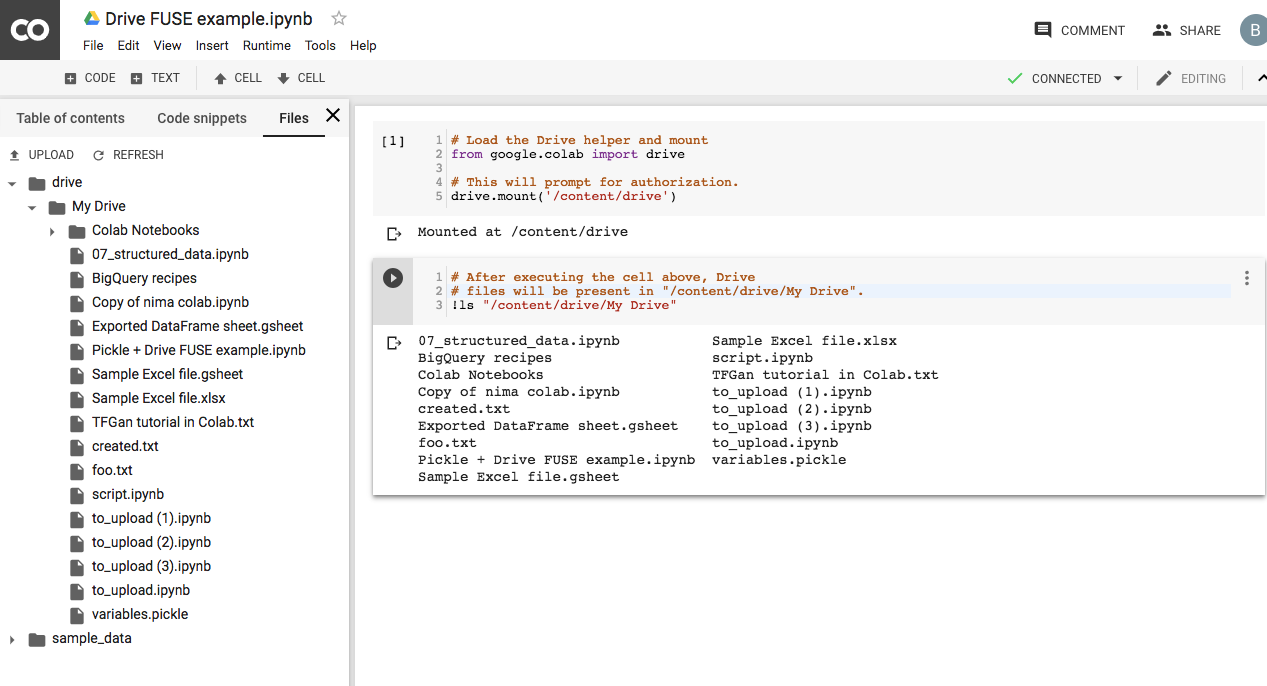
Task: Select Pickle + Drive FUSE example.ipynb file
Action: [198, 351]
